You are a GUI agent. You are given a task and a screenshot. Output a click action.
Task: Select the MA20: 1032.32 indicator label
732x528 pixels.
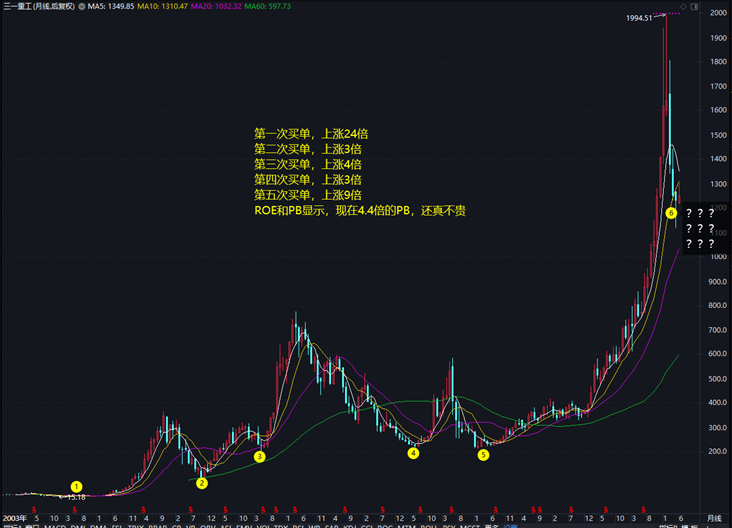coord(216,7)
